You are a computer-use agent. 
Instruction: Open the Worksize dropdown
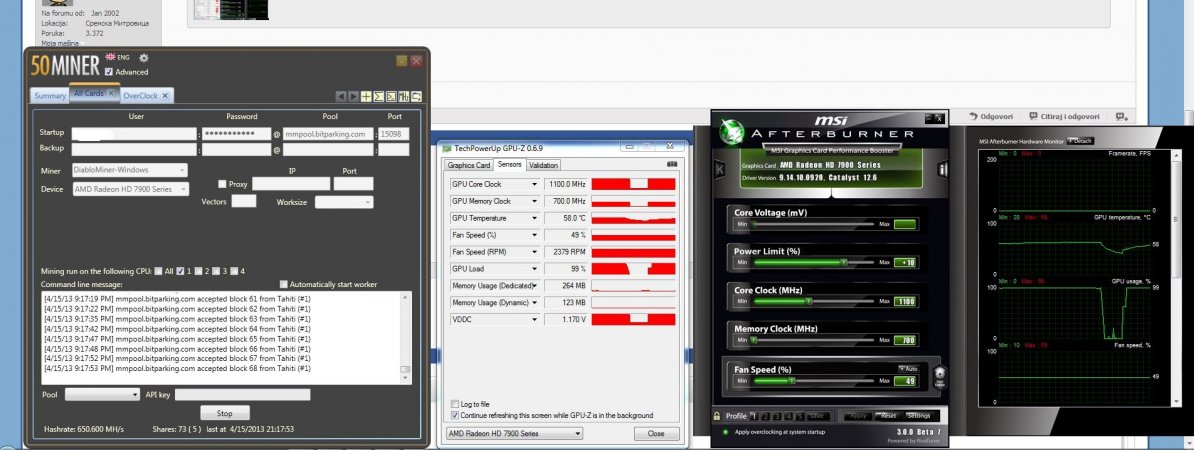tap(344, 202)
